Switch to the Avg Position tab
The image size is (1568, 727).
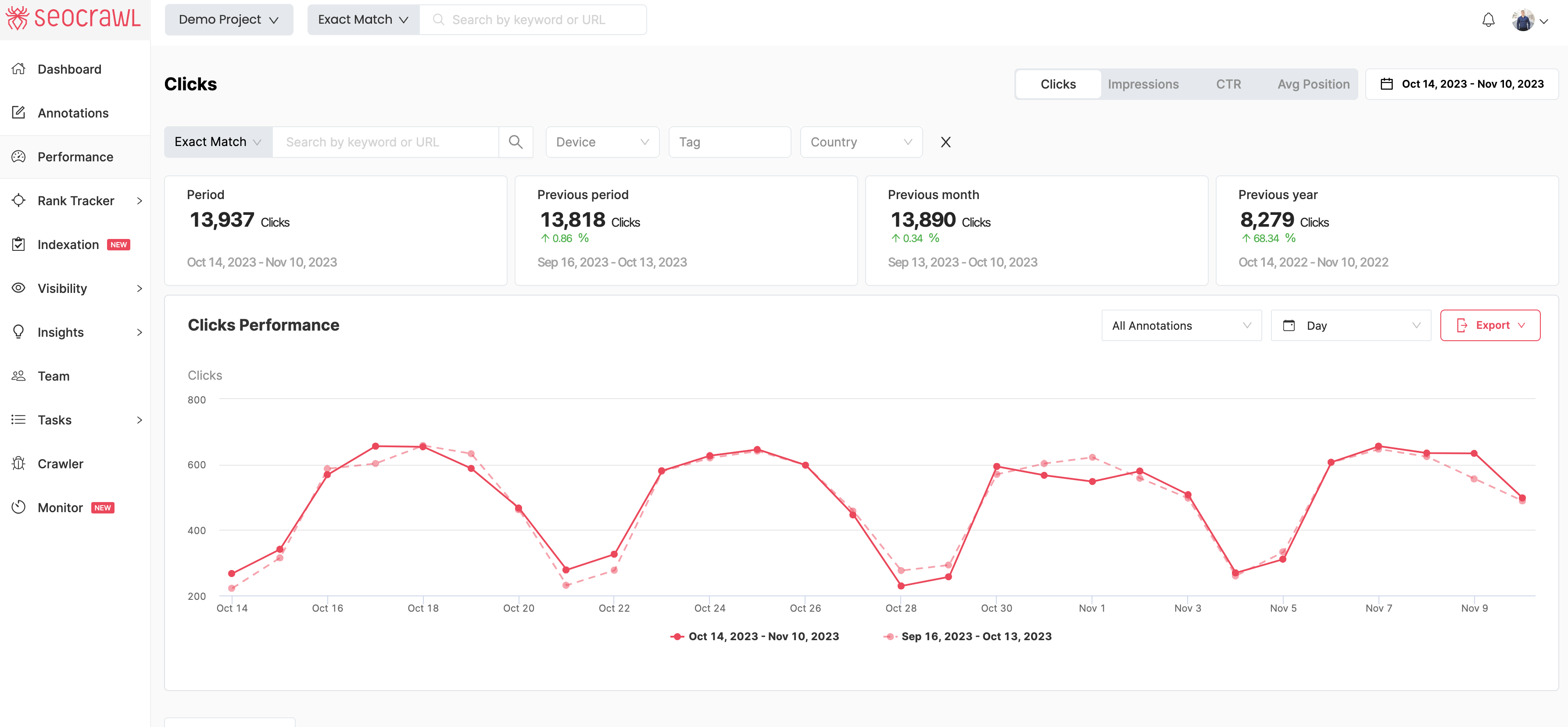click(x=1313, y=84)
